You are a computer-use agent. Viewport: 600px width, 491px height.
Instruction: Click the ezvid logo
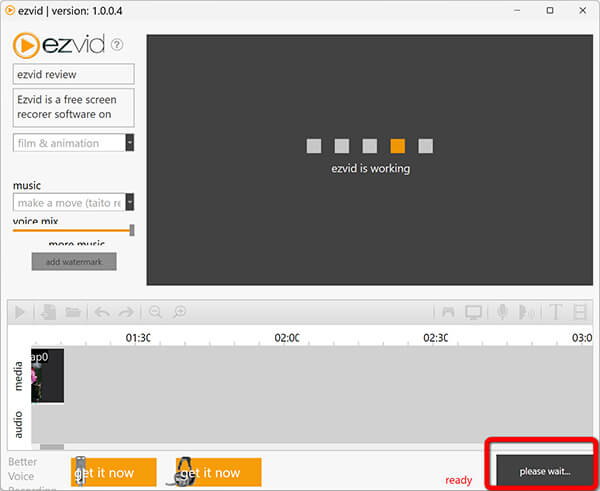[59, 45]
